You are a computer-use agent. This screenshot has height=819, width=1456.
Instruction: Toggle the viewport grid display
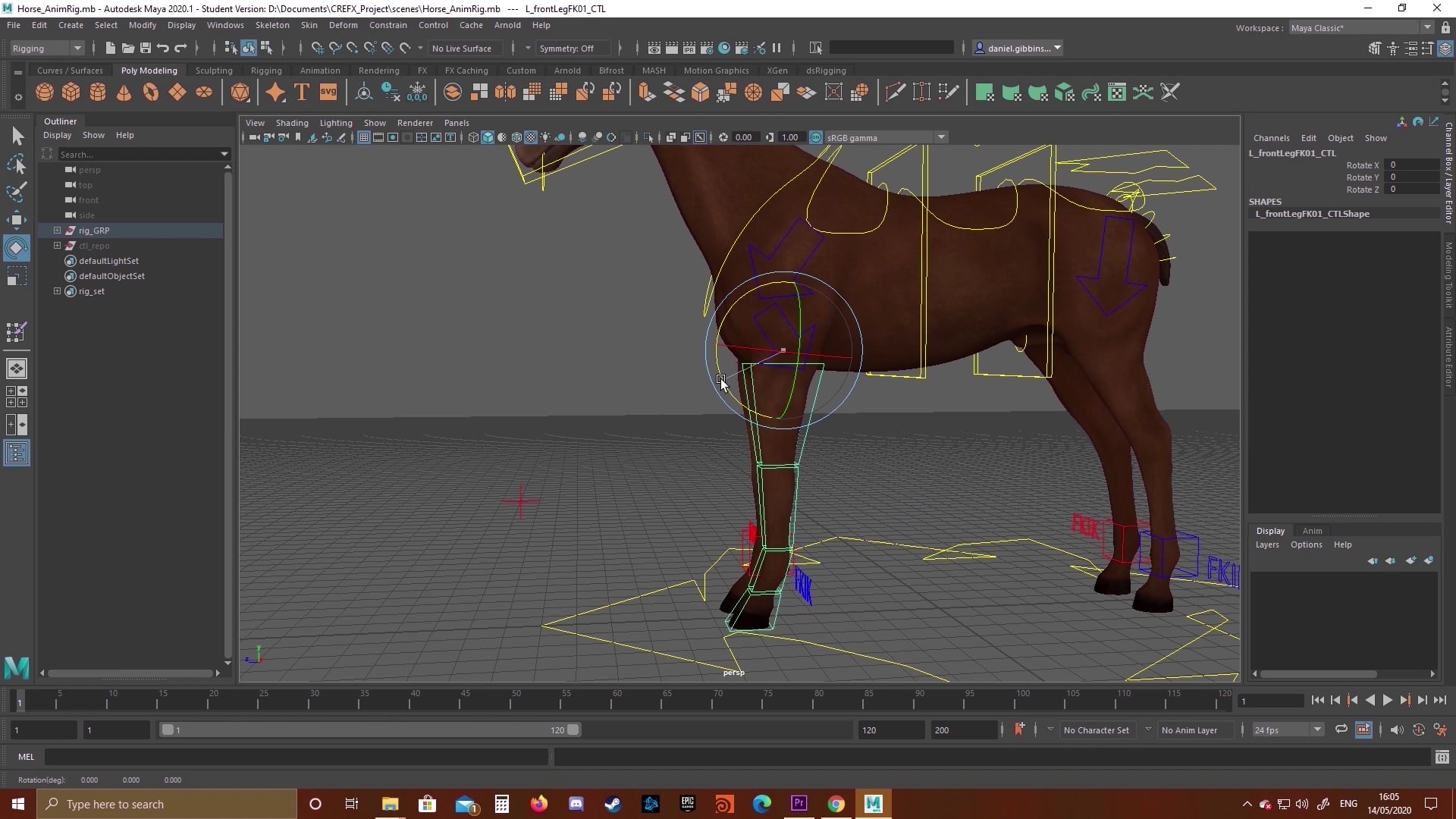pyautogui.click(x=364, y=137)
